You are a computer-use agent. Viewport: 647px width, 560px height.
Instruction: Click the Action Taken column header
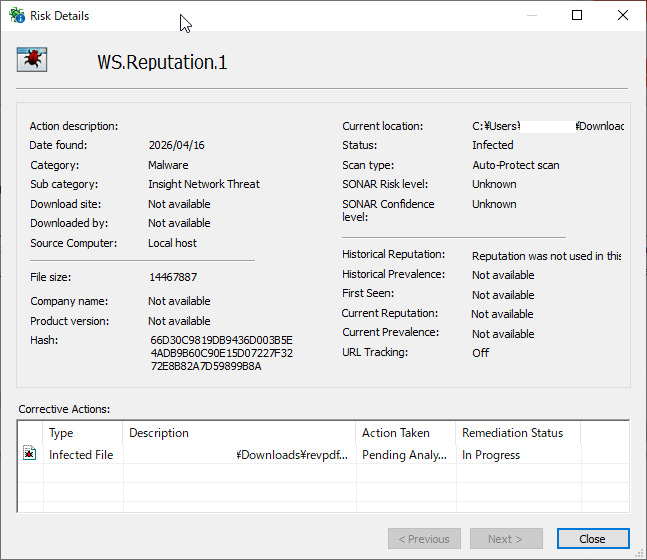[406, 432]
